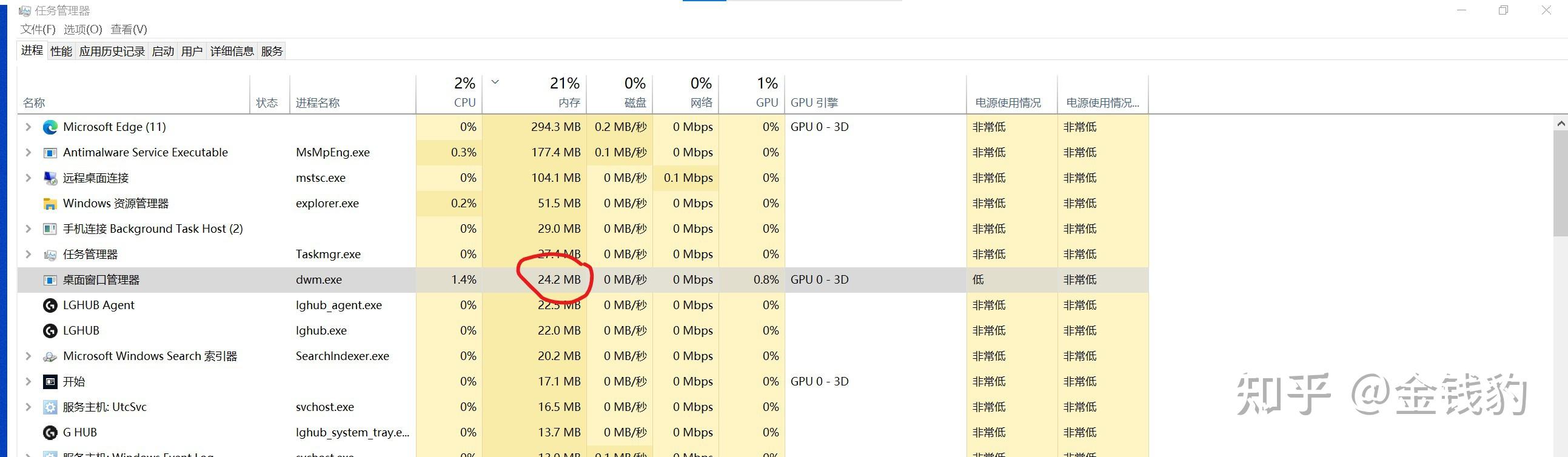
Task: Toggle sort arrow on memory column
Action: 495,82
